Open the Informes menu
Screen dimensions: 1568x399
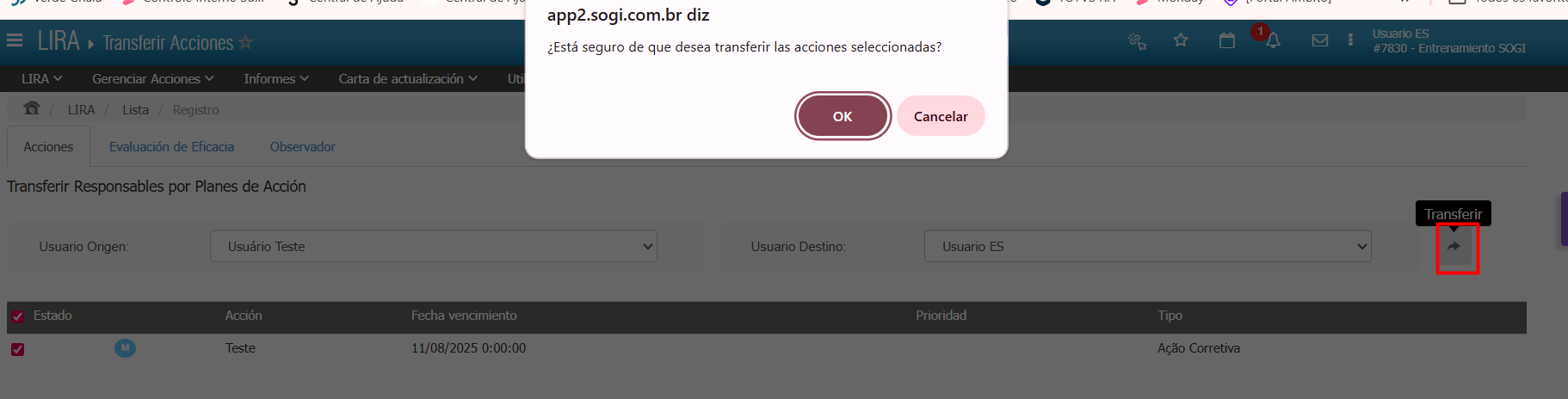[x=275, y=78]
